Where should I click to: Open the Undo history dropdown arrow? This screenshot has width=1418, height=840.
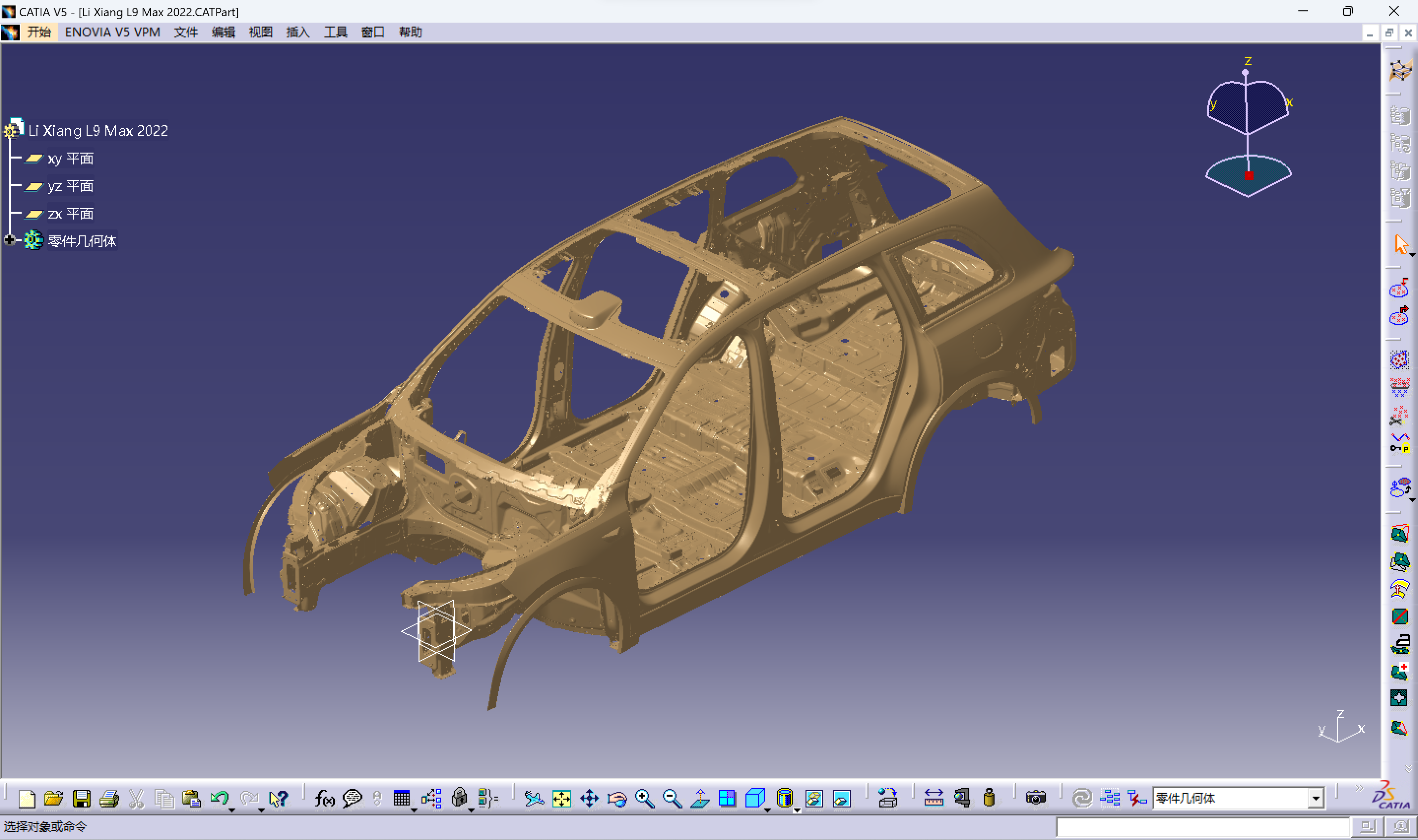click(x=232, y=811)
